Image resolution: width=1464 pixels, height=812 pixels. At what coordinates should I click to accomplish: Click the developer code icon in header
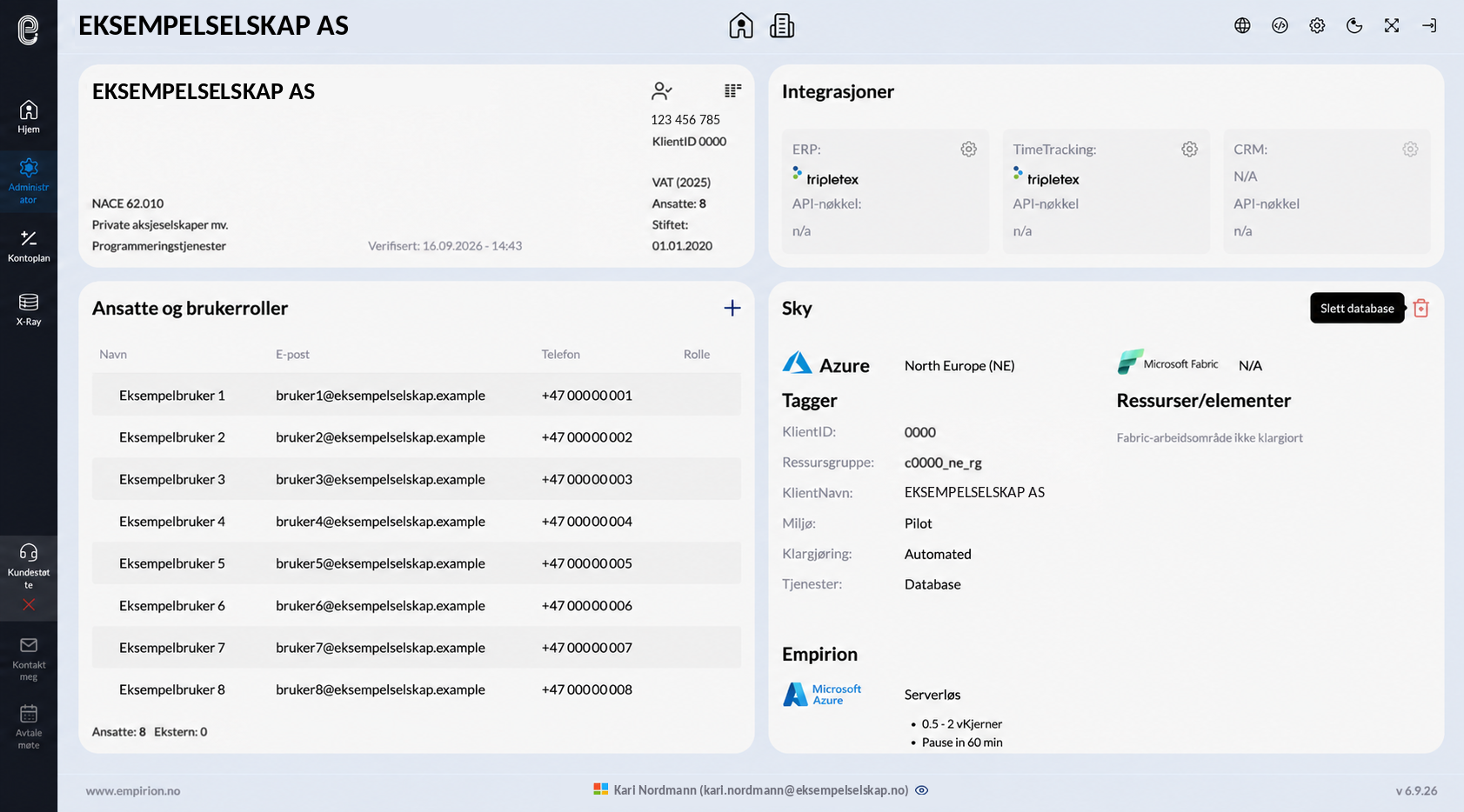(1280, 25)
